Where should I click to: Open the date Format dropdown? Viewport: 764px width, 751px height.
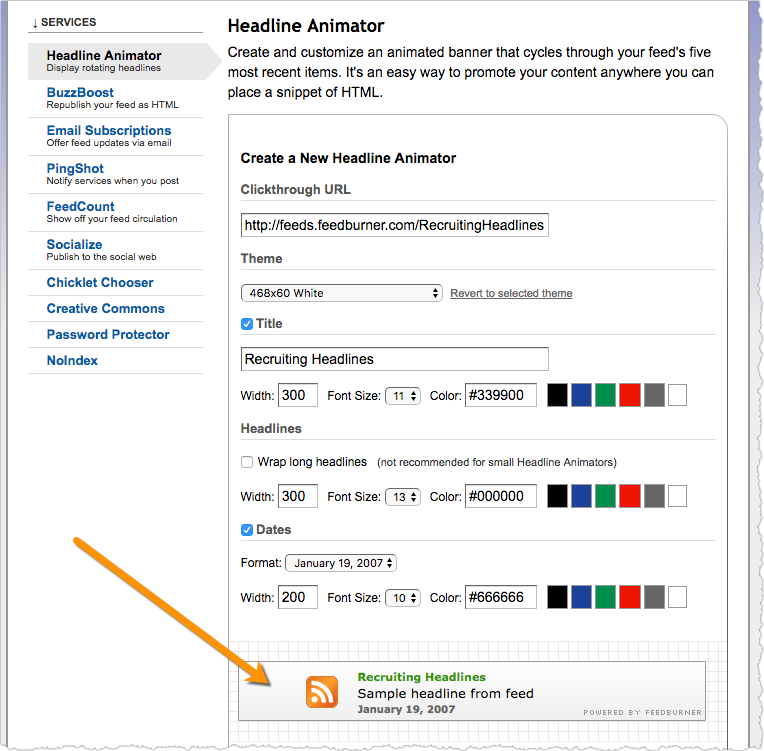pyautogui.click(x=341, y=563)
